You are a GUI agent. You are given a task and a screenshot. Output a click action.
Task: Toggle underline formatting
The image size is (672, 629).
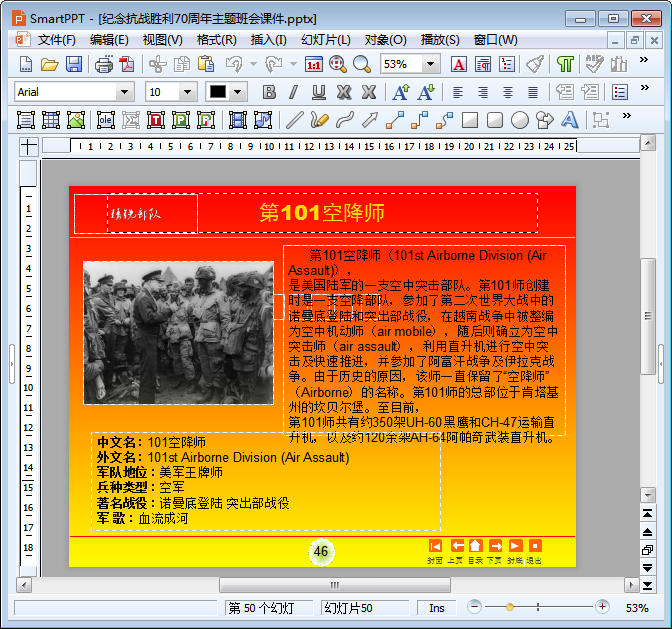(x=318, y=92)
